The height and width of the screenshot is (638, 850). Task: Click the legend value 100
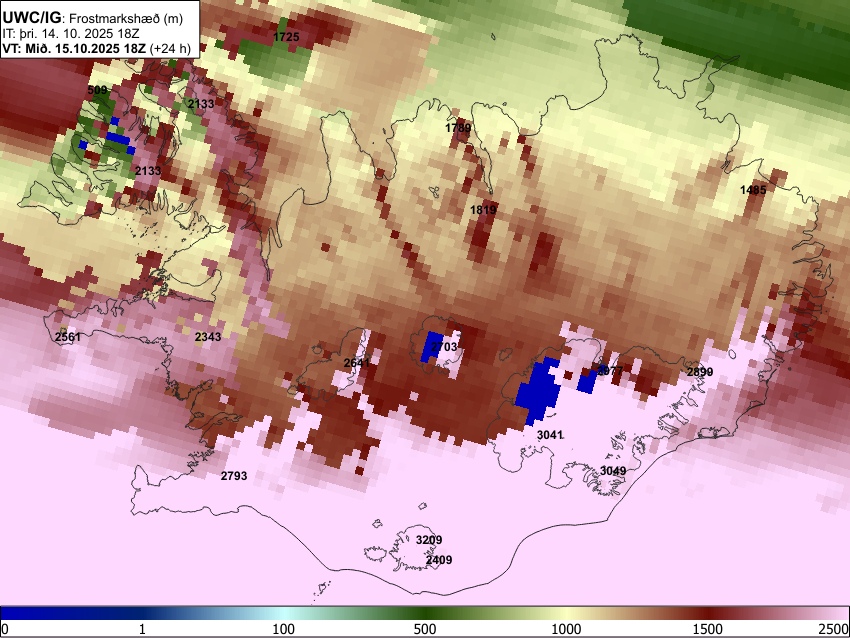pyautogui.click(x=284, y=629)
